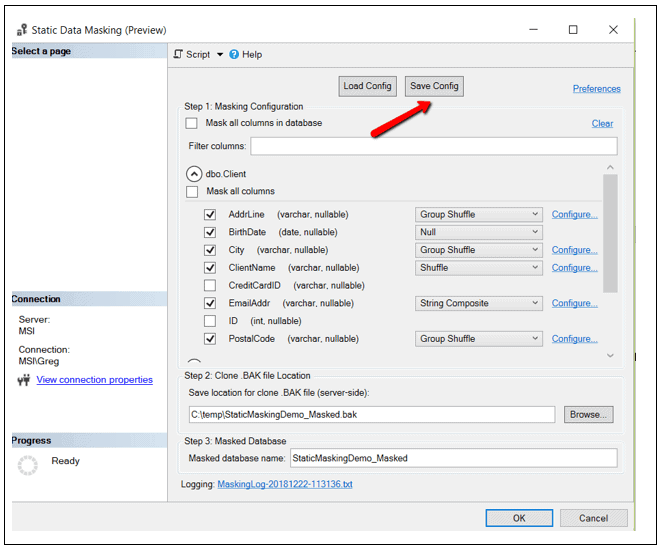Image resolution: width=665 pixels, height=549 pixels.
Task: Click the connection properties network icon
Action: point(23,380)
